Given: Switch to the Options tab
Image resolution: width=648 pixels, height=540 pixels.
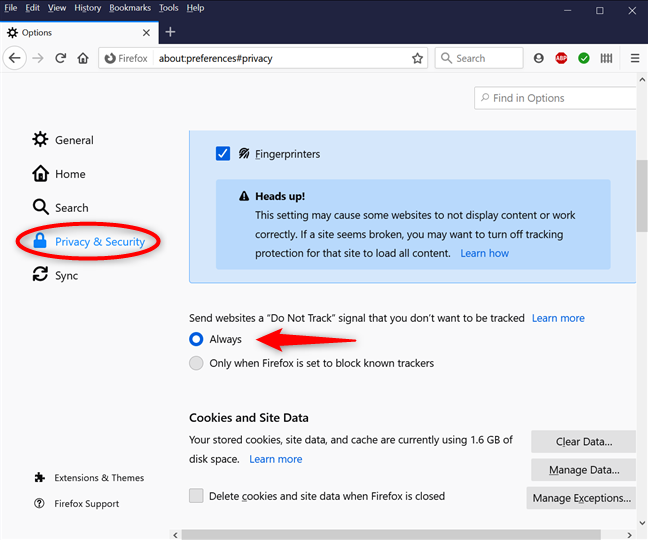Looking at the screenshot, I should click(x=79, y=33).
